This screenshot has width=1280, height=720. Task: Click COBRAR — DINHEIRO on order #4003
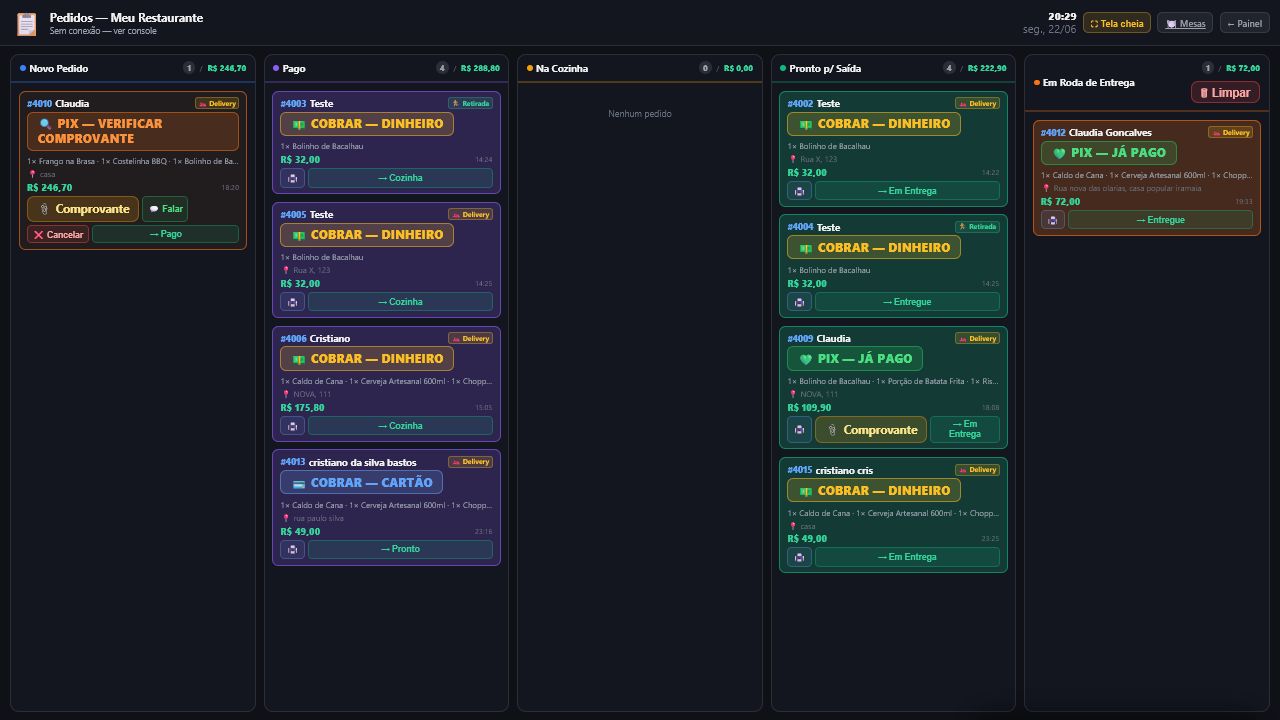click(367, 124)
